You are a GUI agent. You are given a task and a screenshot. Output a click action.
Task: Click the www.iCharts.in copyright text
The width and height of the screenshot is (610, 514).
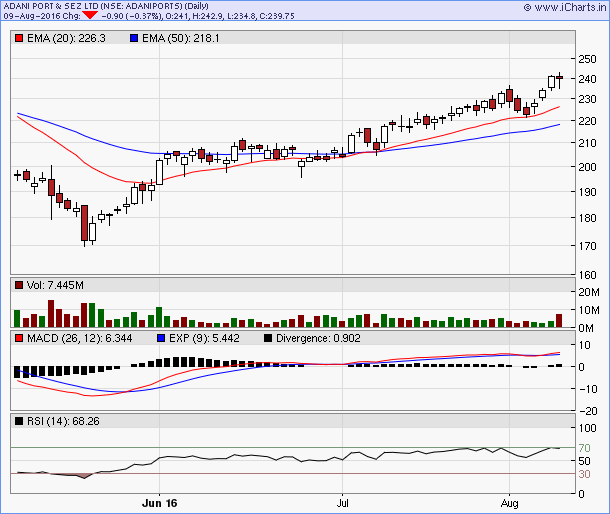pos(565,7)
